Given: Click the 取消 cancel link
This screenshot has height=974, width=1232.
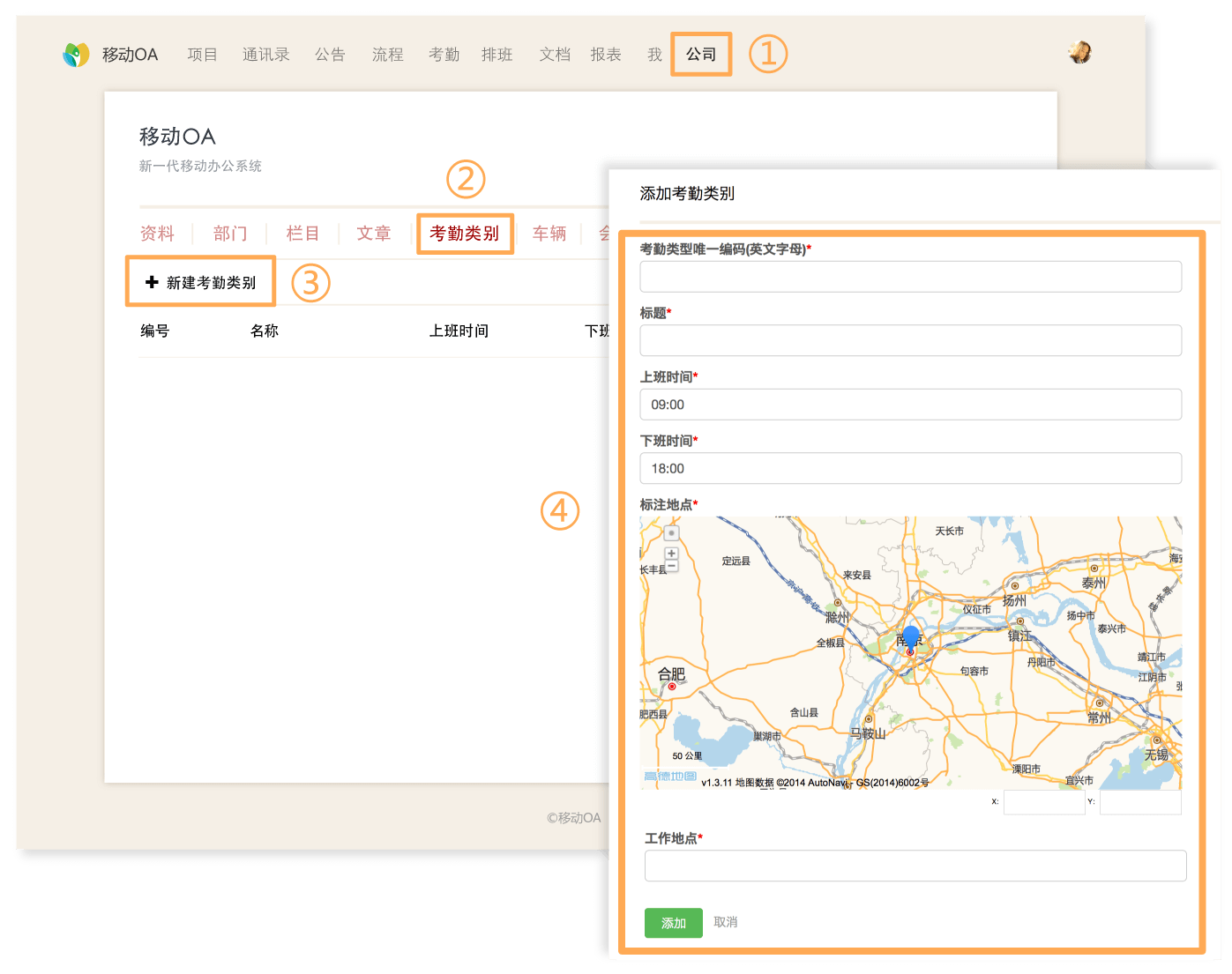Looking at the screenshot, I should pyautogui.click(x=726, y=922).
